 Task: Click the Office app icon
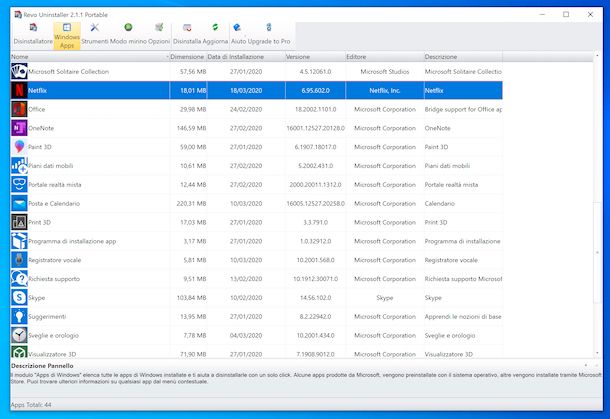[x=19, y=109]
